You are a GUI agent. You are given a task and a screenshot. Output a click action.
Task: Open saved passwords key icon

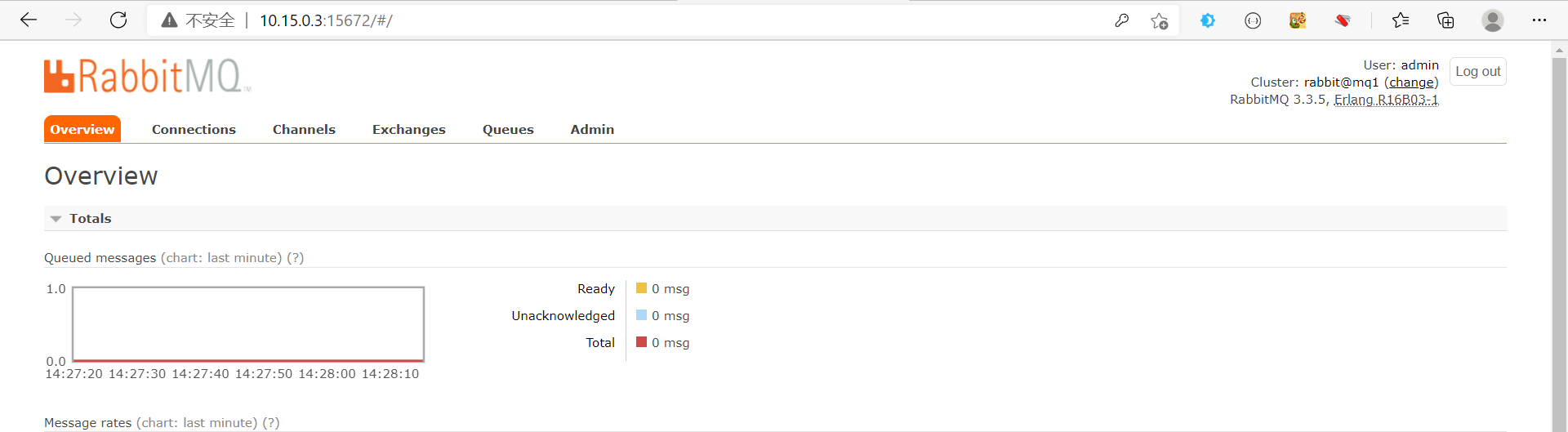(x=1121, y=20)
